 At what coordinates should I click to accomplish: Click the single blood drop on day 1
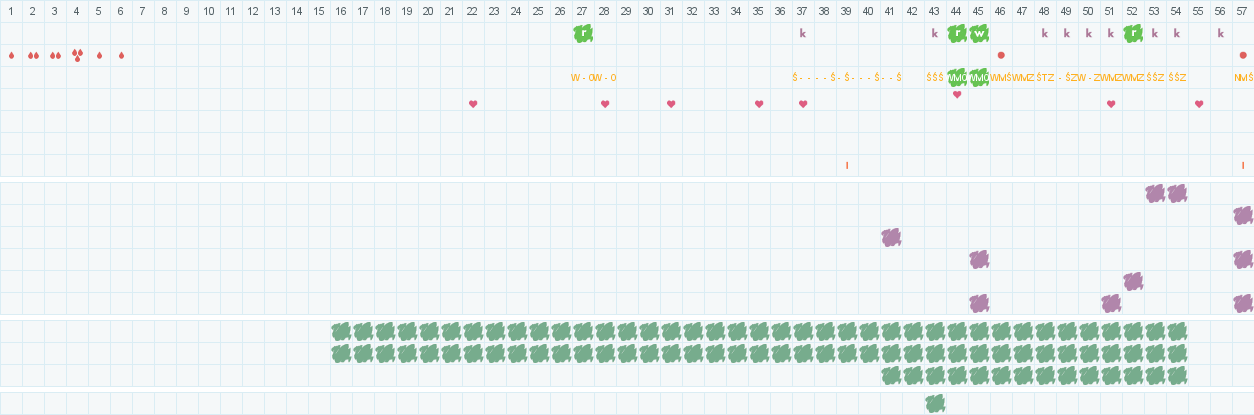[11, 55]
